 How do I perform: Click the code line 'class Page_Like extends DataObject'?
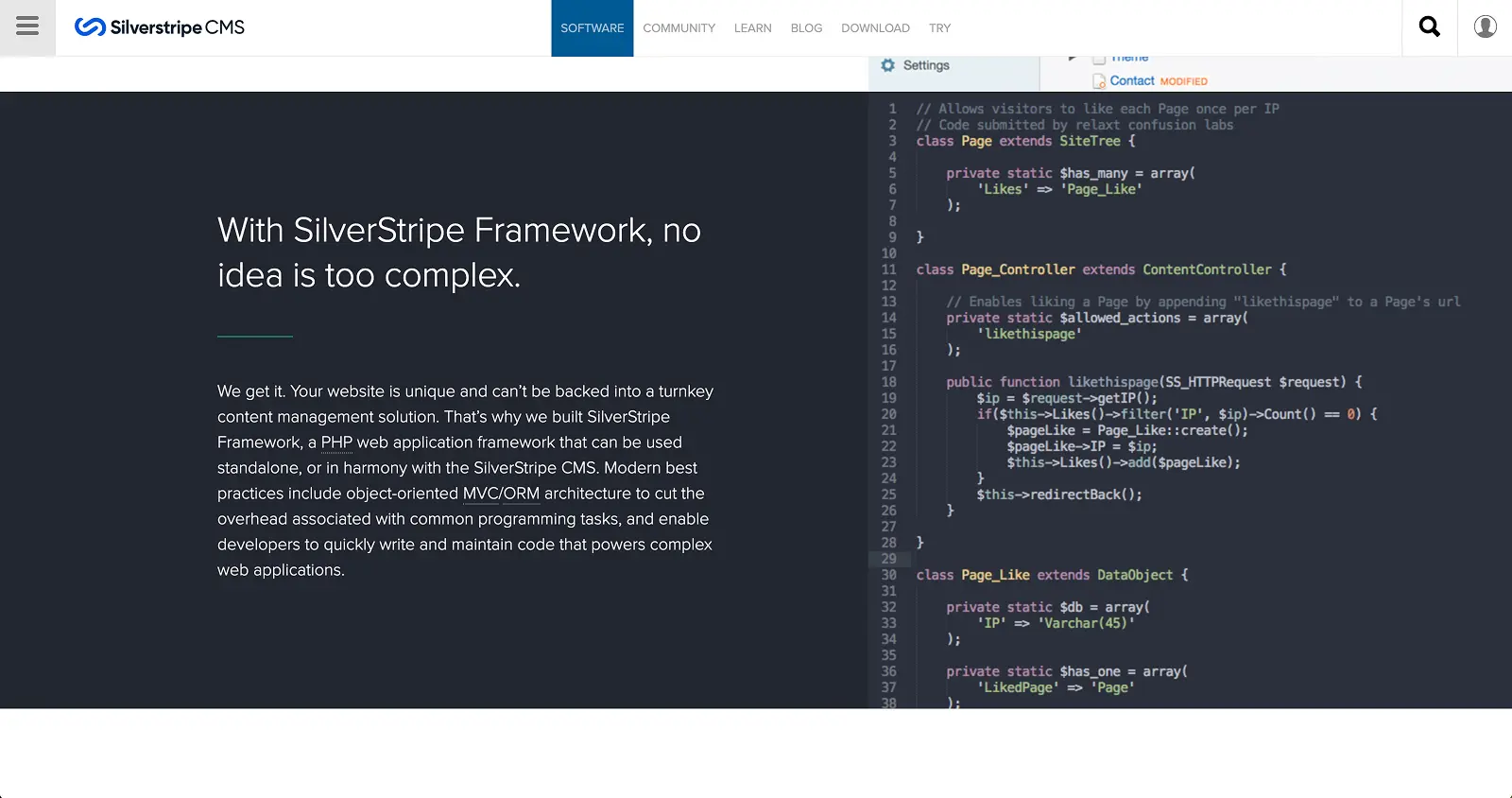pos(1052,575)
